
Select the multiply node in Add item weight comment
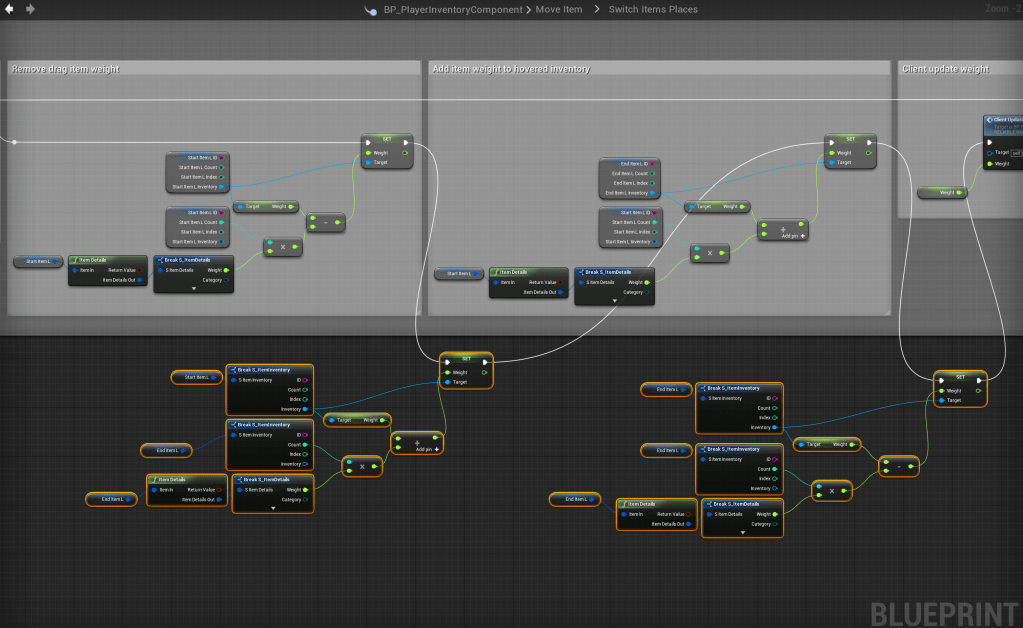pos(709,254)
